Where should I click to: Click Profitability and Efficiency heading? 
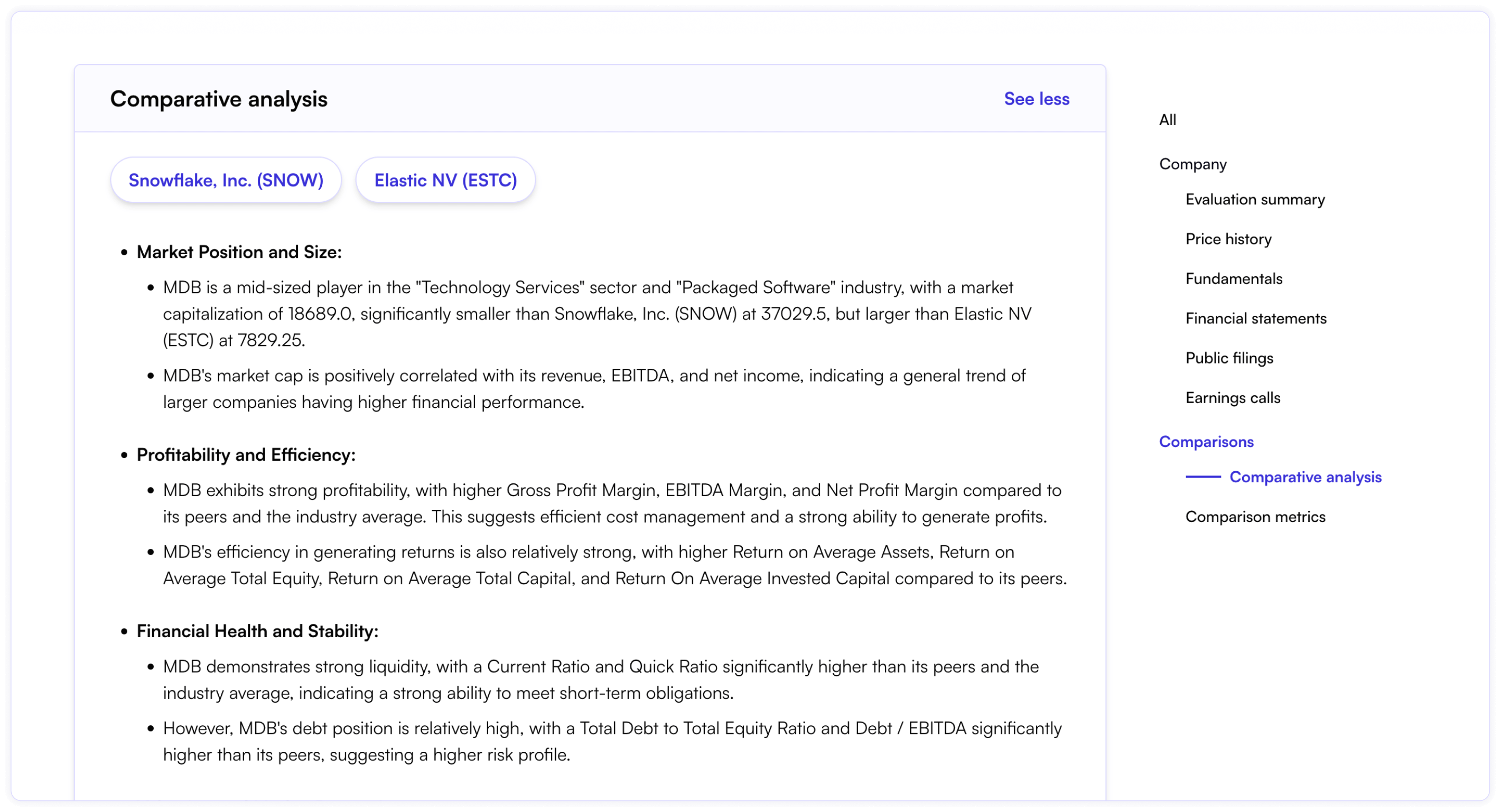[x=246, y=455]
